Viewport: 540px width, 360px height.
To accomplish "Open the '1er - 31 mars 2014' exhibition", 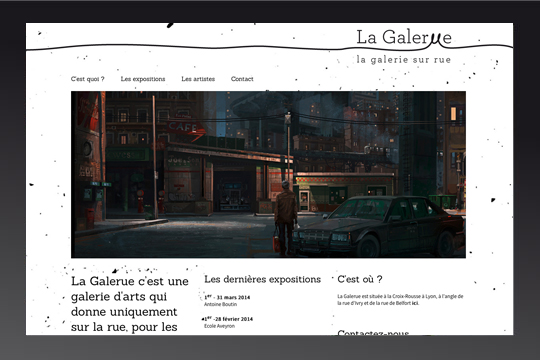I will click(227, 297).
